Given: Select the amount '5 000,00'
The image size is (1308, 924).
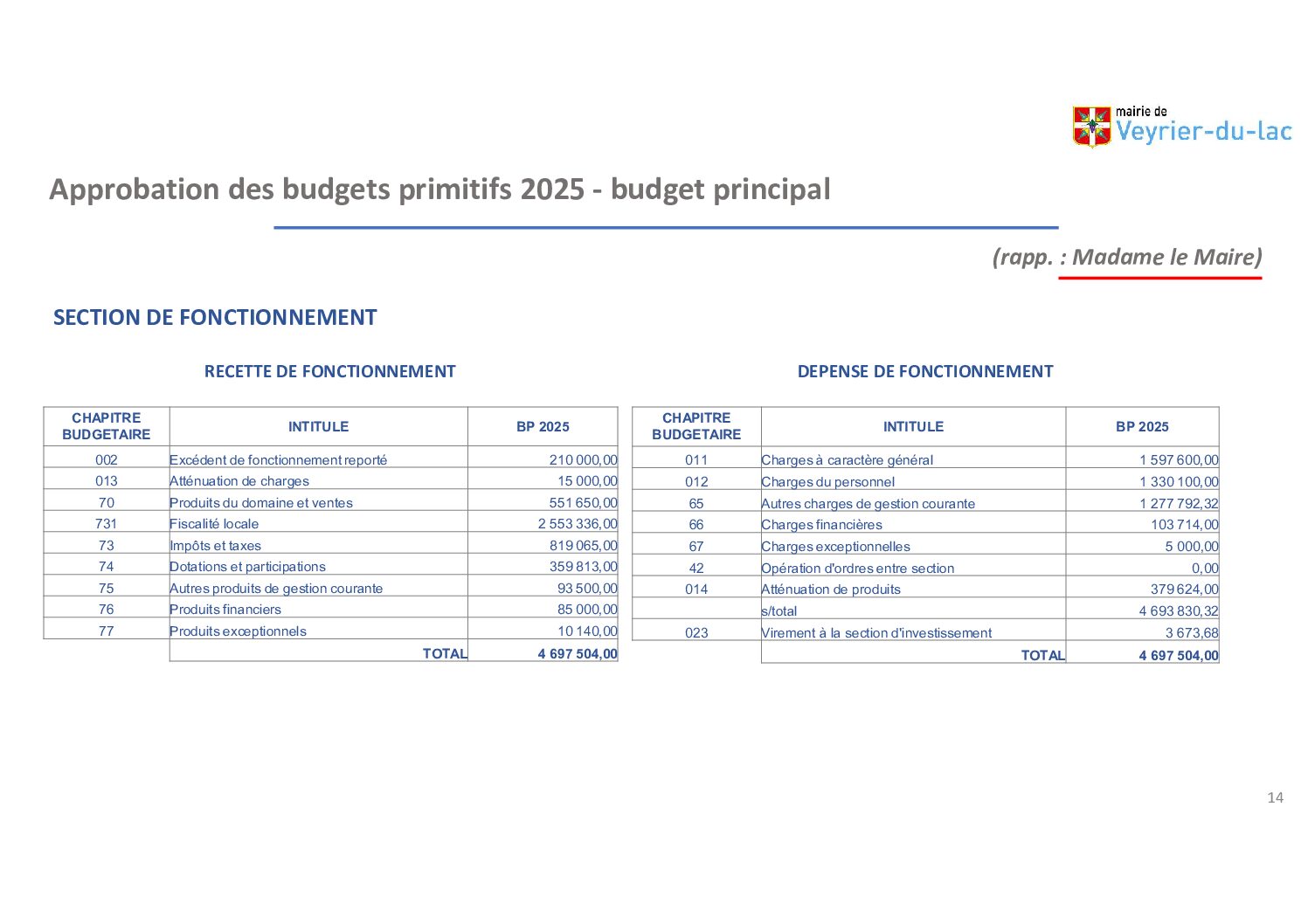Looking at the screenshot, I should [x=1192, y=547].
